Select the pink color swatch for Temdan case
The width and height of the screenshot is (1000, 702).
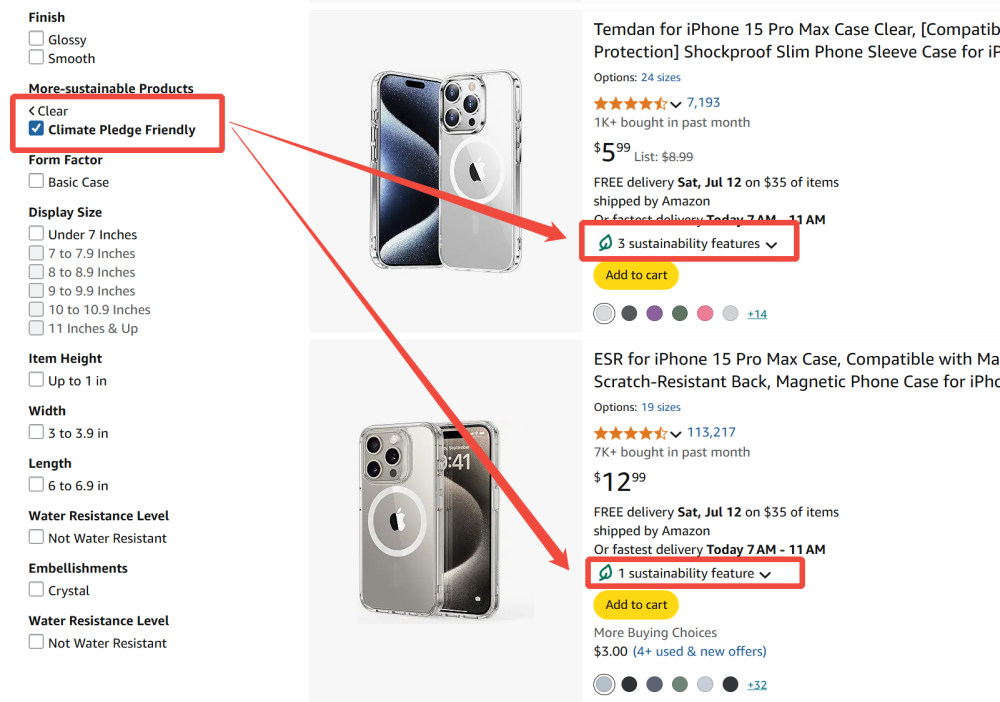point(705,313)
